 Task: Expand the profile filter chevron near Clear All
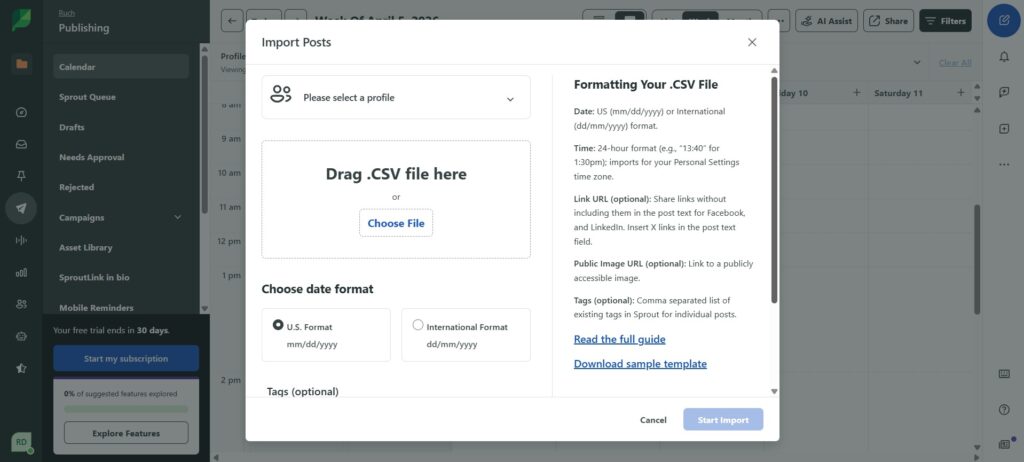tap(917, 63)
